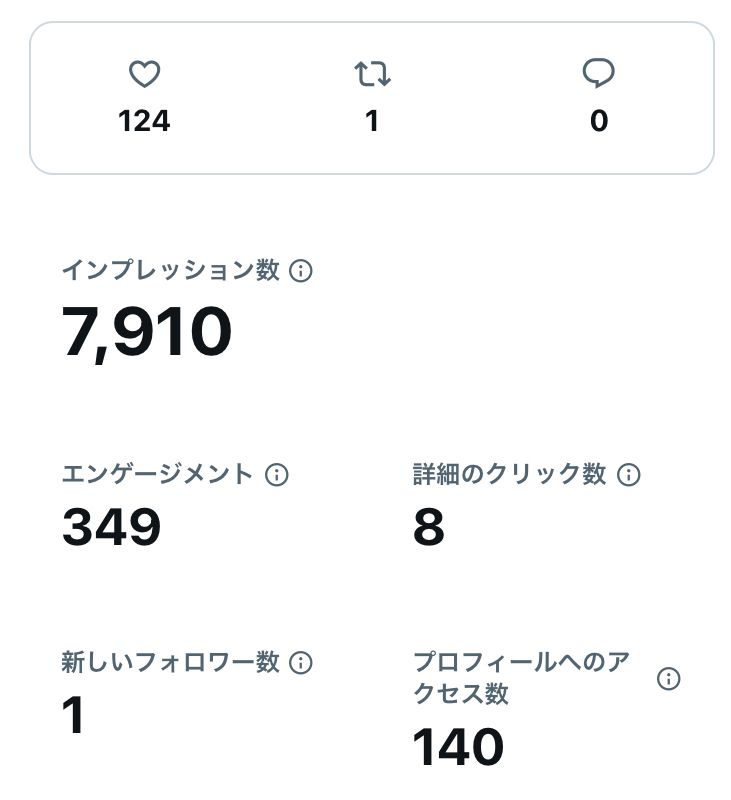Click the 140 profile visits value

(458, 746)
